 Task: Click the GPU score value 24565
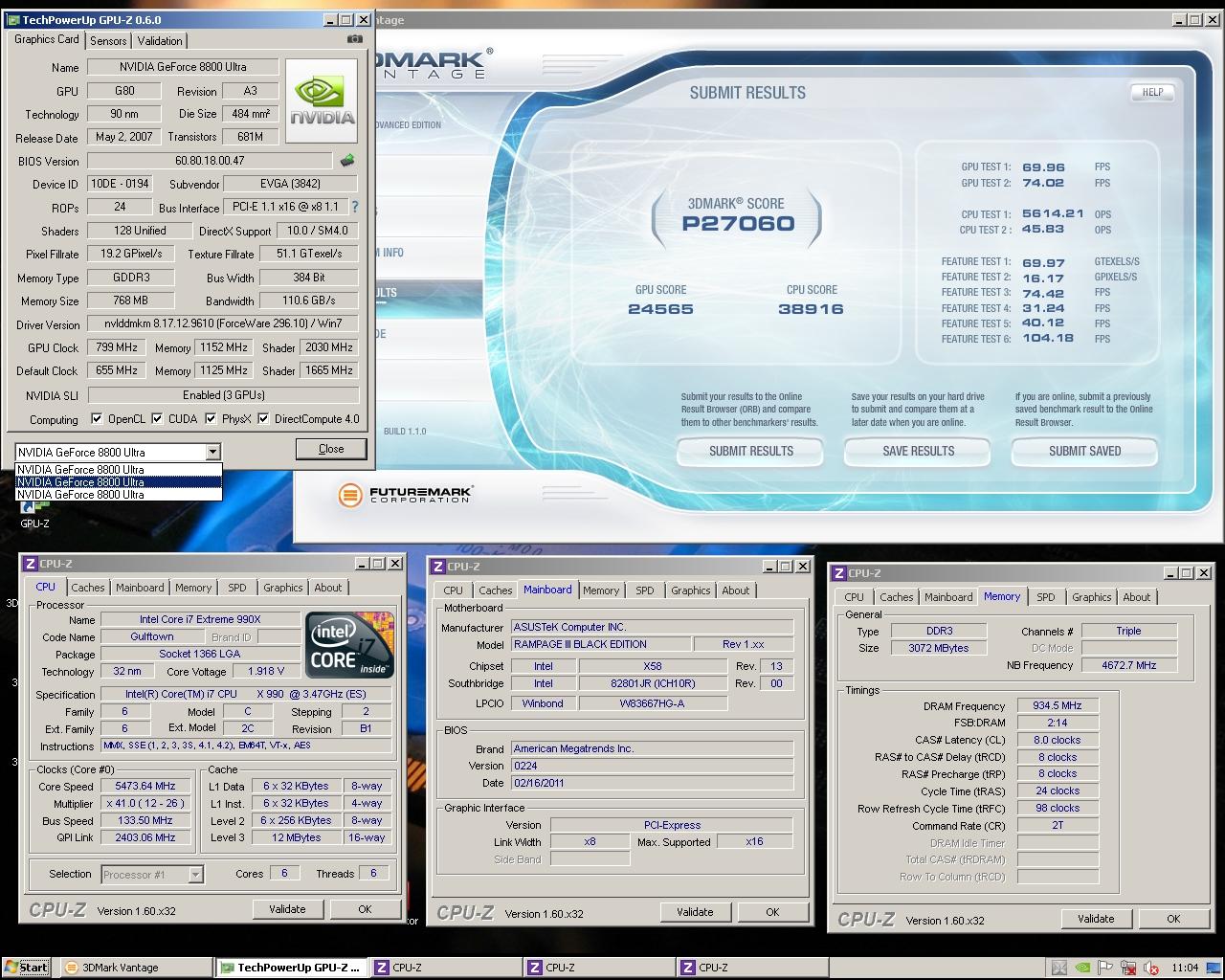[x=660, y=308]
